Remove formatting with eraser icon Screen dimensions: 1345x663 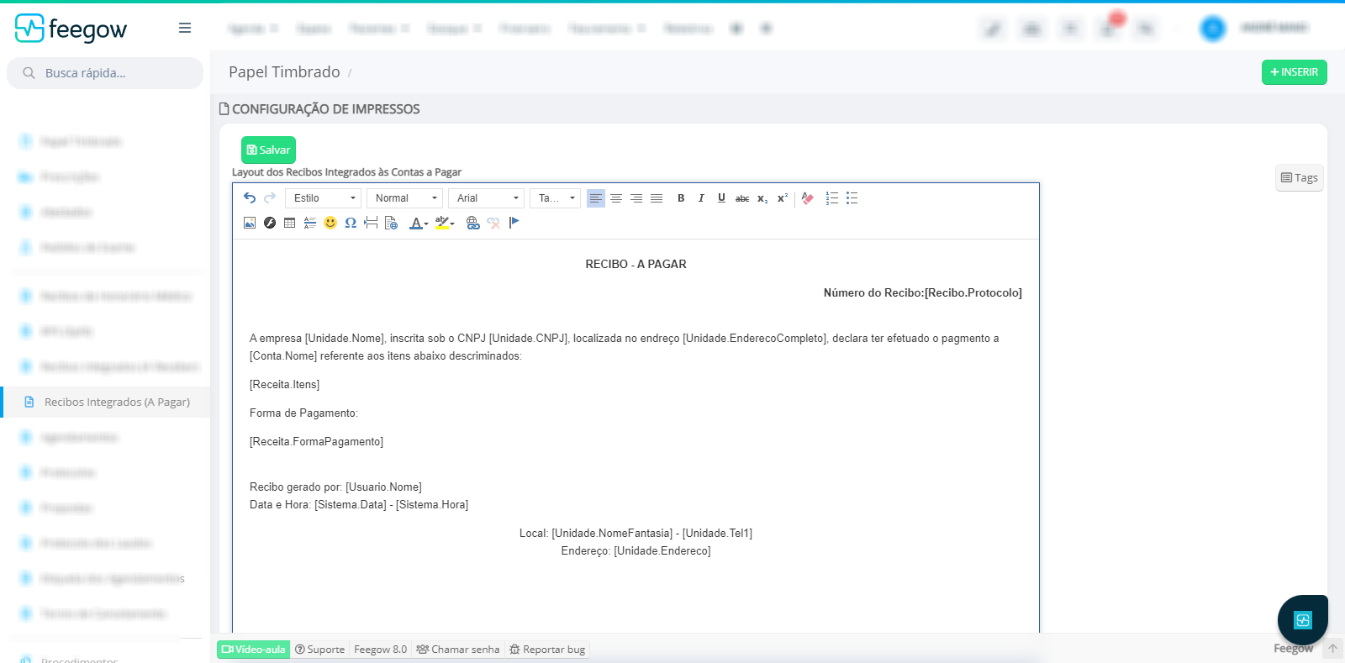click(807, 198)
